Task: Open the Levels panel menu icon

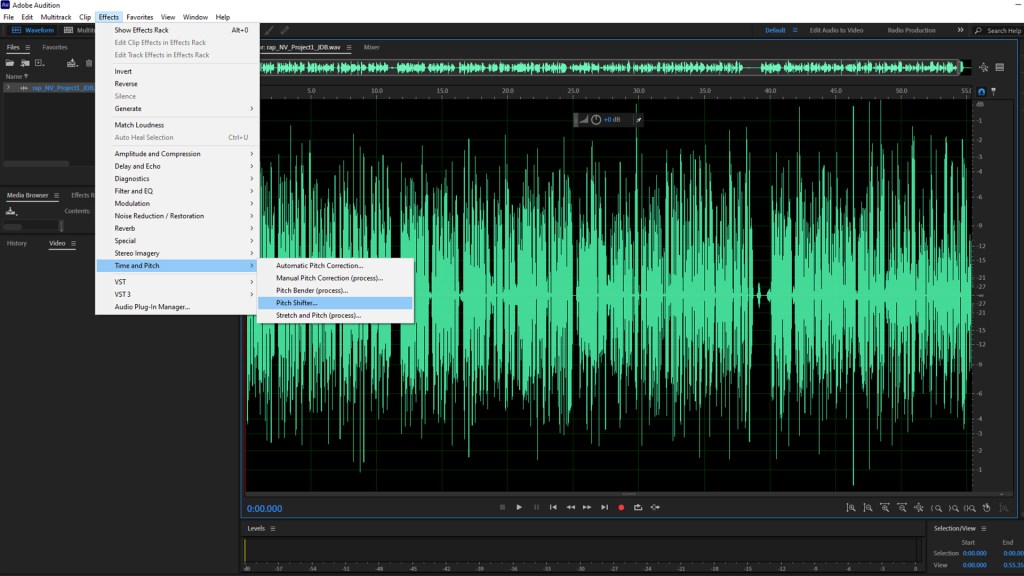Action: (x=273, y=528)
